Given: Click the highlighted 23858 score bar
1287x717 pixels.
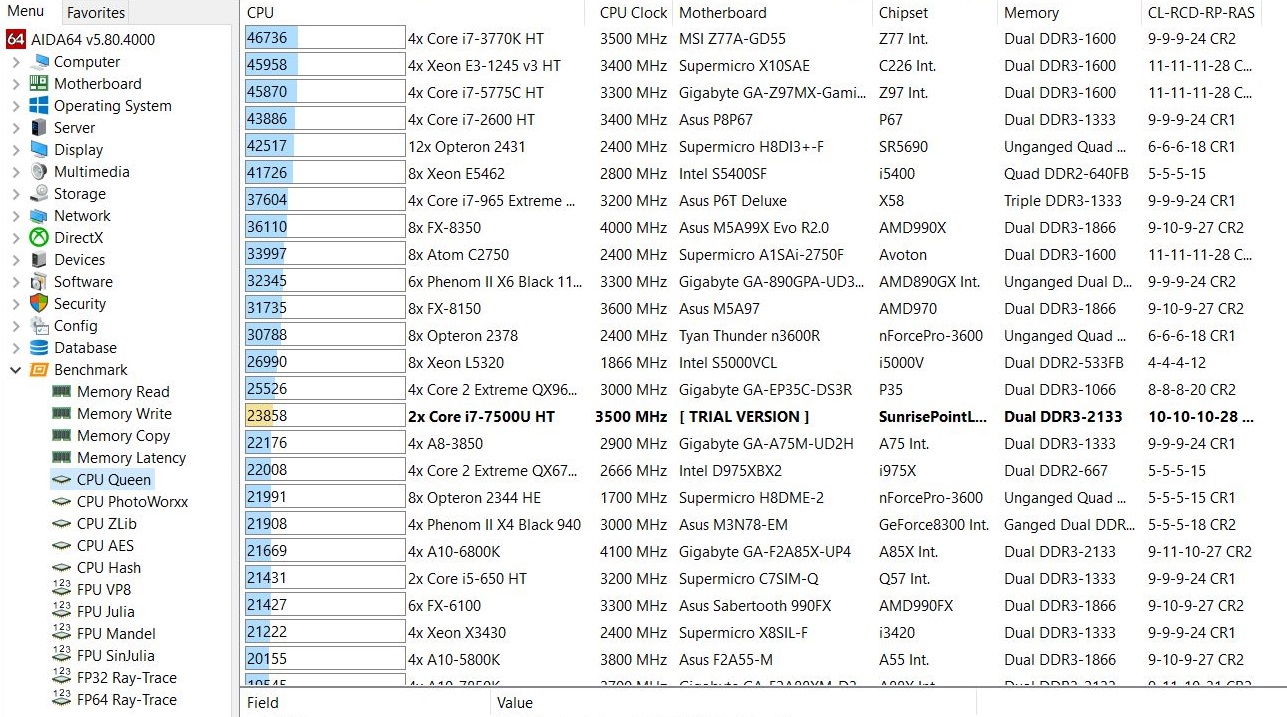Looking at the screenshot, I should 325,416.
